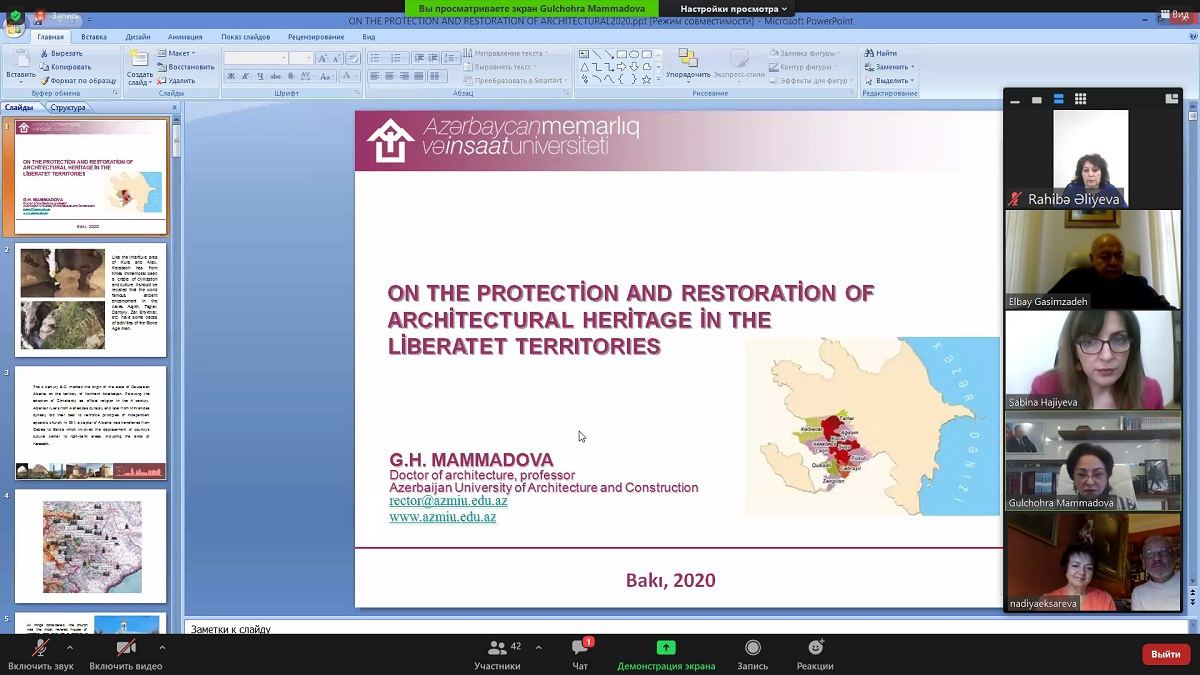Start recording with Запись button

[753, 655]
